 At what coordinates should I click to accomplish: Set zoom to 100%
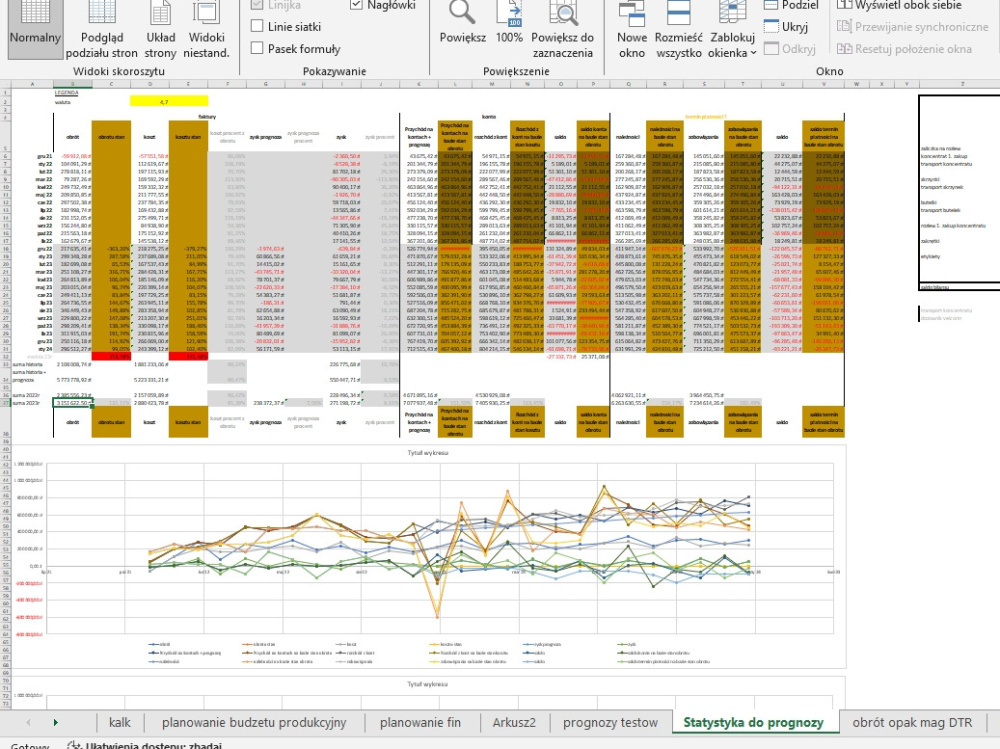tap(509, 23)
